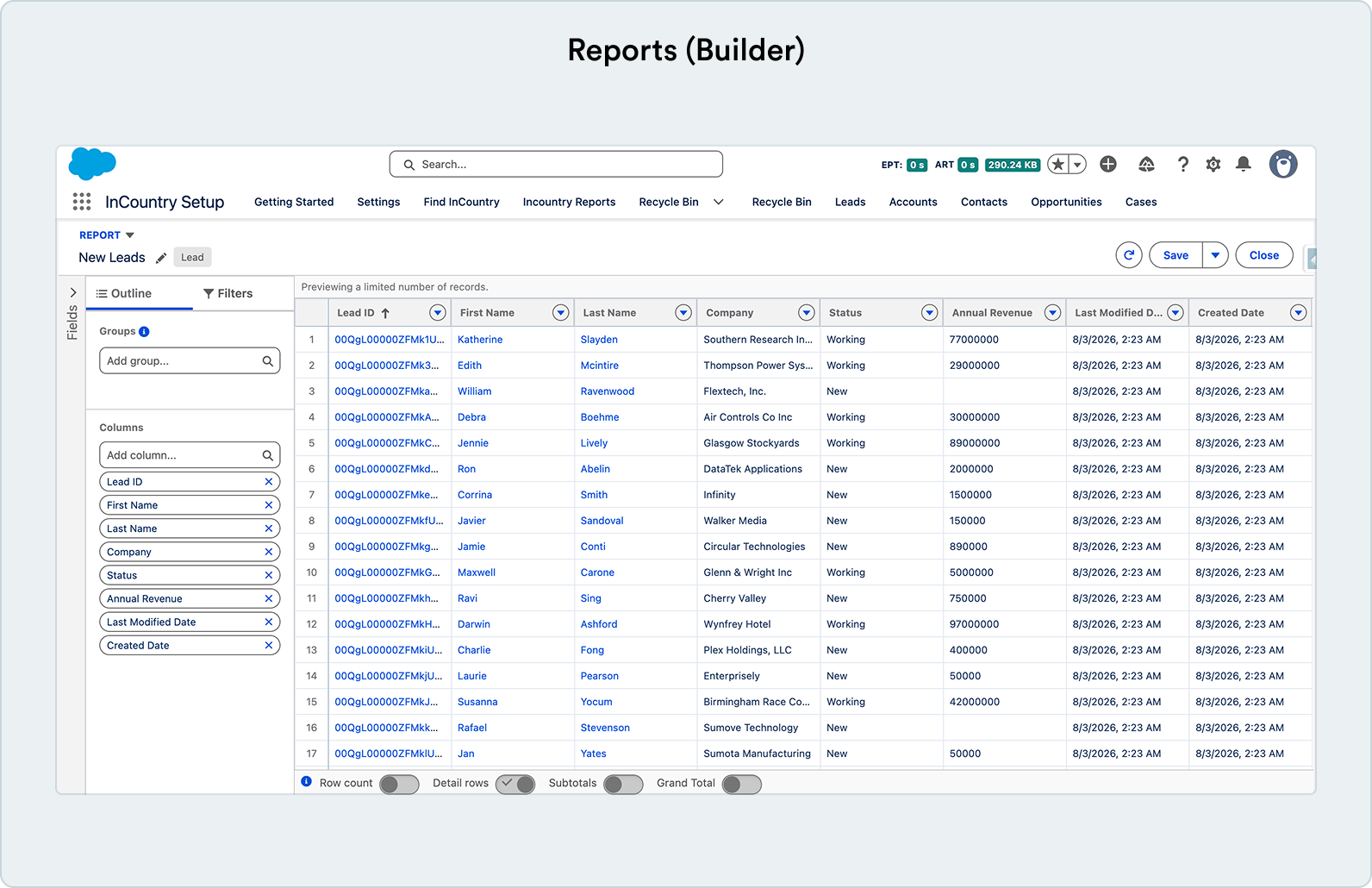Screen dimensions: 1372x888
Task: Go to the Leads tab
Action: click(x=850, y=202)
